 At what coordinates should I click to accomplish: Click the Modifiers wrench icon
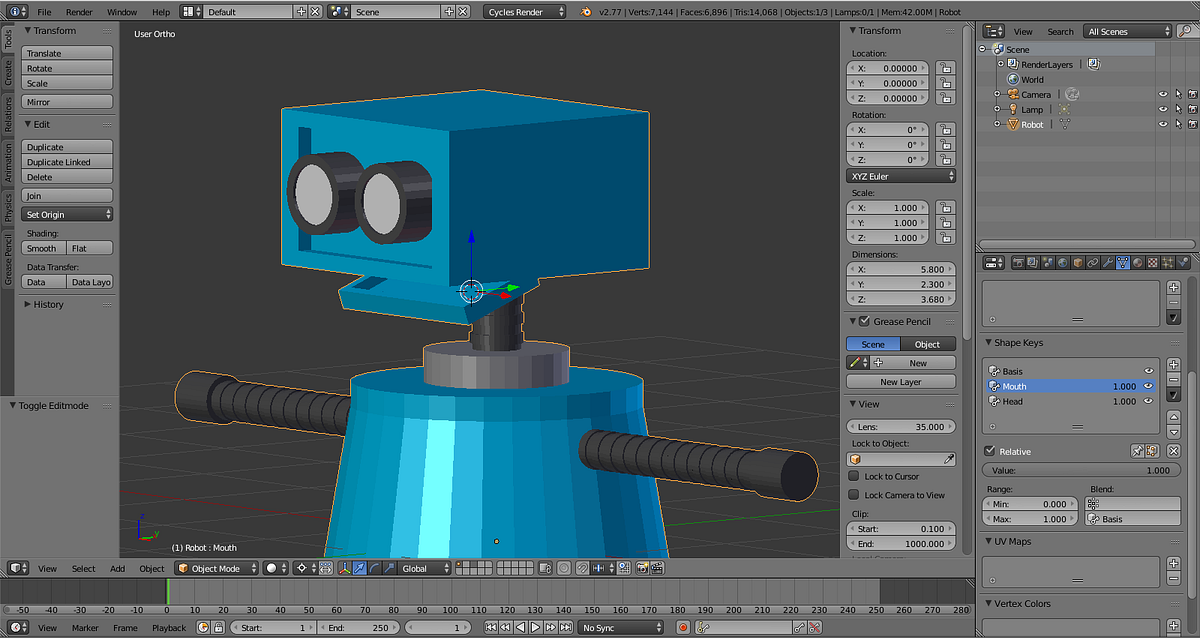1107,263
